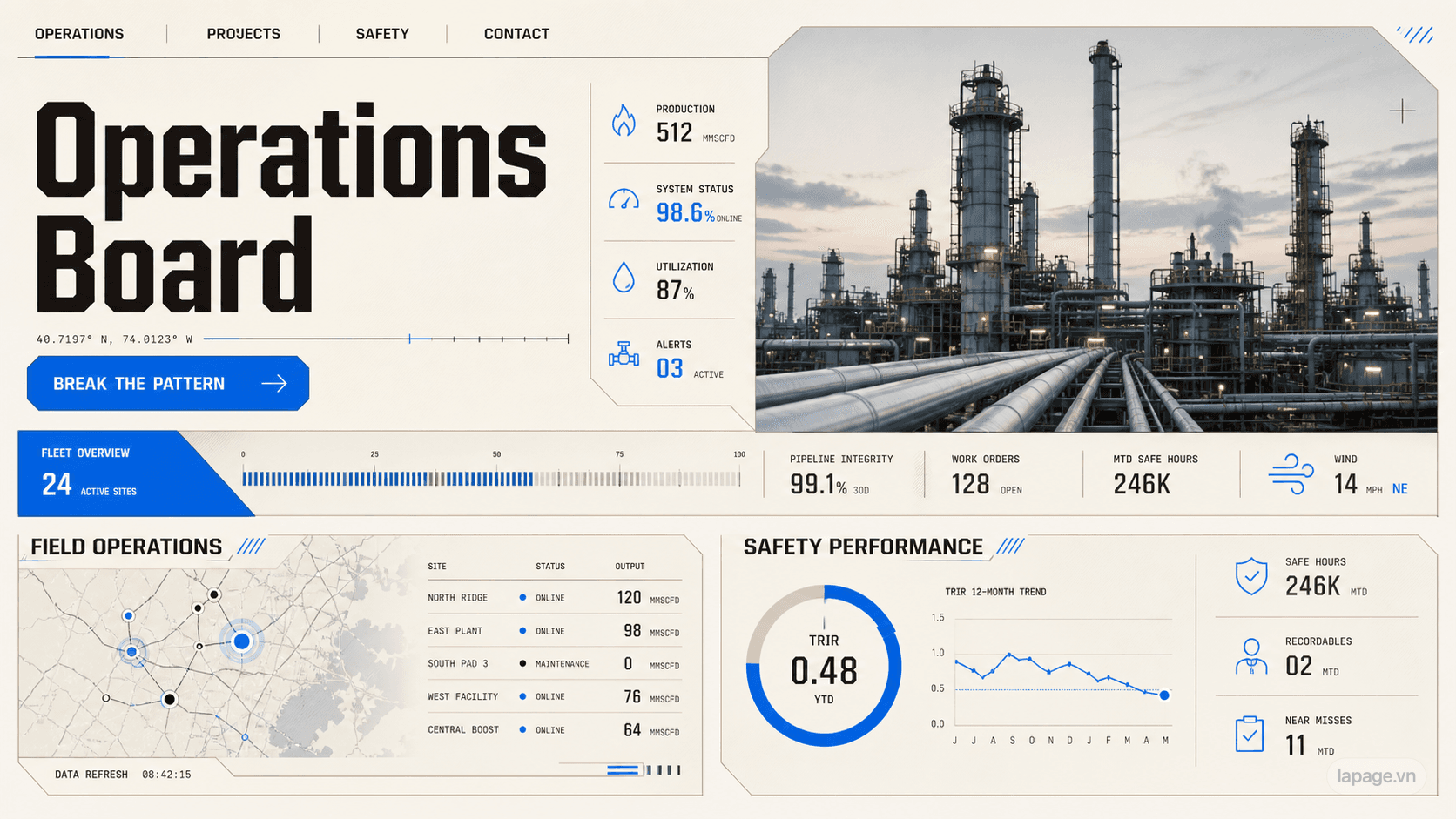Screen dimensions: 1456x819
Task: Click the Safety Performance heading
Action: [x=863, y=547]
